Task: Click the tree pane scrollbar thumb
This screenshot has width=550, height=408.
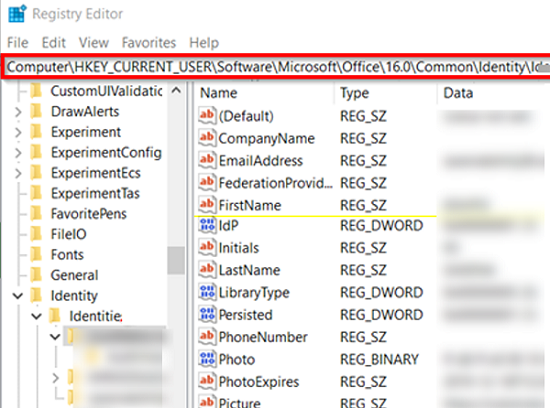Action: coord(176,260)
